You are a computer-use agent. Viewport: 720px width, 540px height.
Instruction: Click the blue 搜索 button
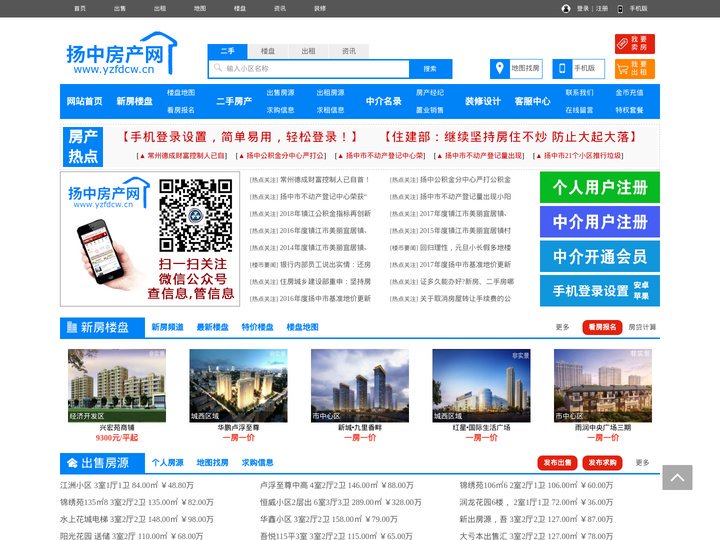(430, 69)
